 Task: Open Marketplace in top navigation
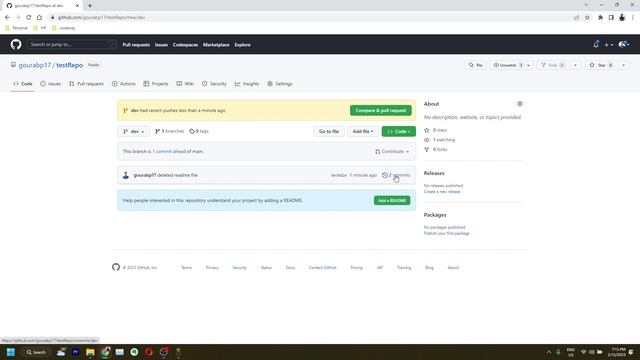(216, 45)
